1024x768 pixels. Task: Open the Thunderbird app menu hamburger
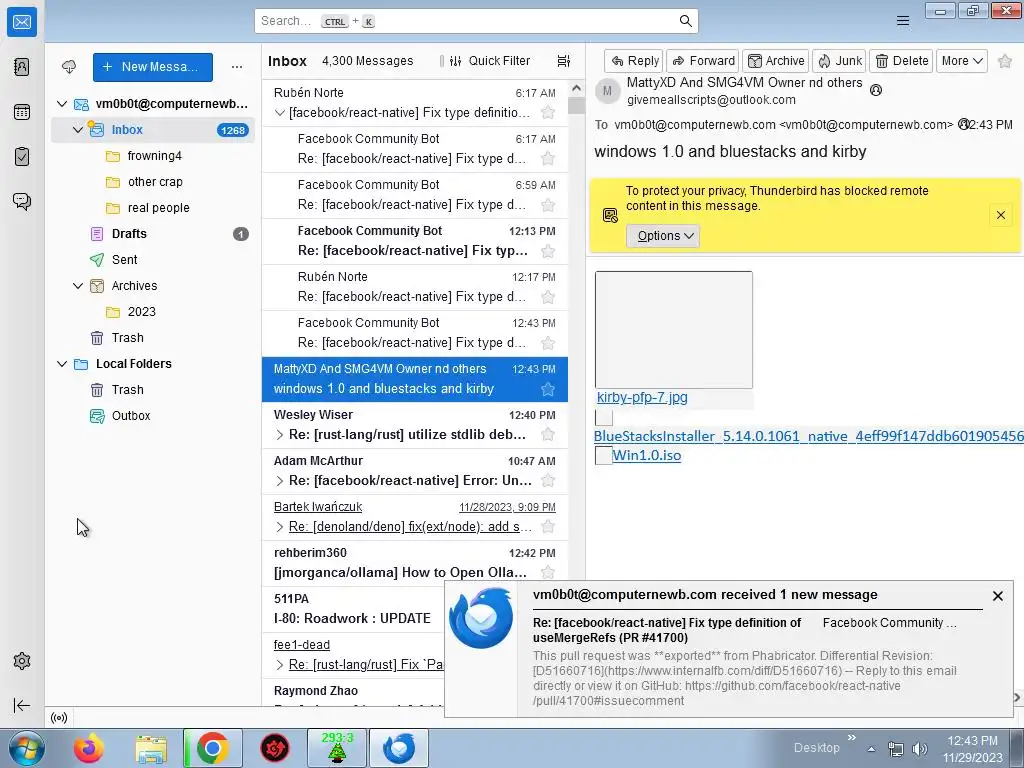tap(903, 22)
